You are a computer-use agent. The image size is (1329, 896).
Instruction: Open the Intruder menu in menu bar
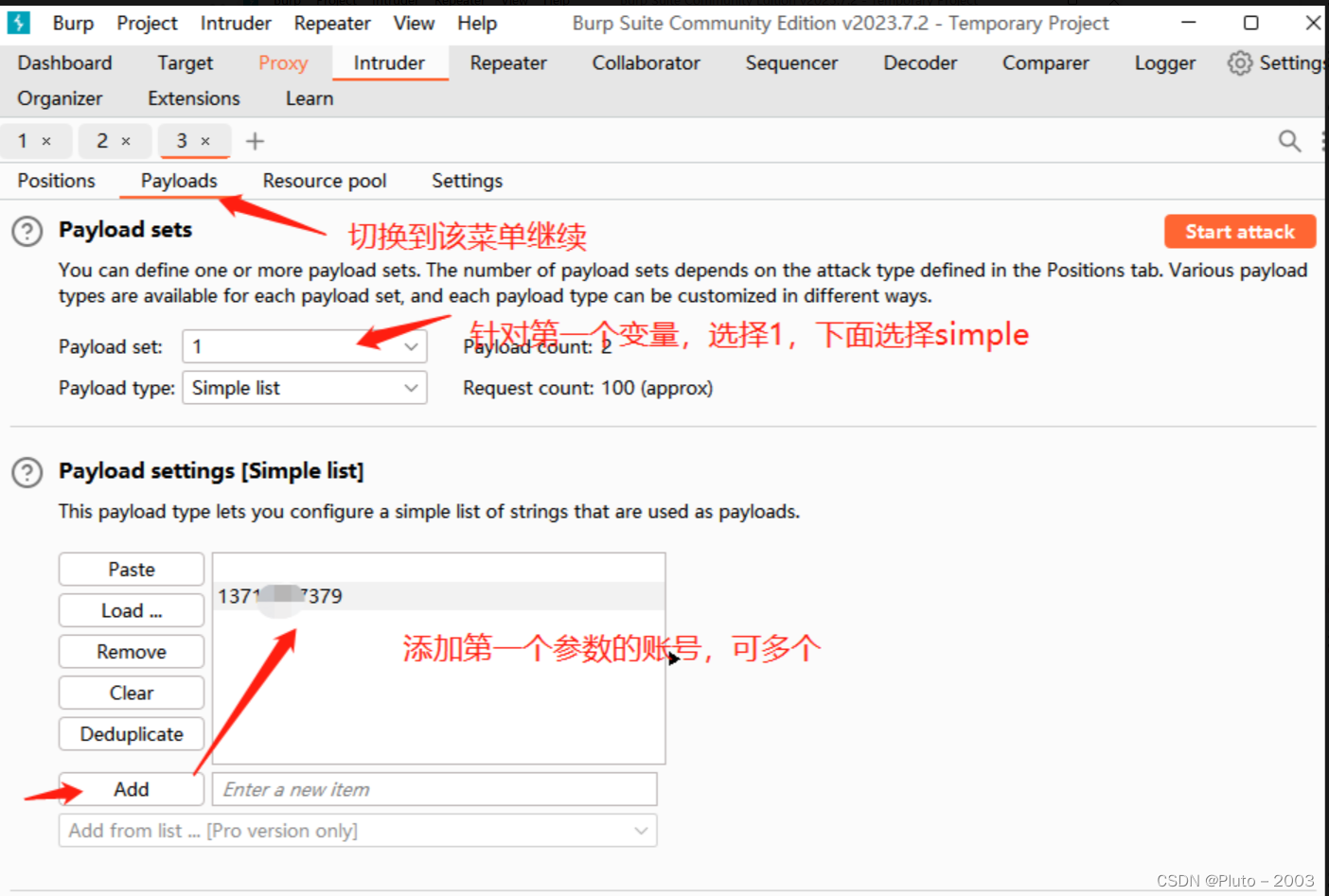pos(236,23)
